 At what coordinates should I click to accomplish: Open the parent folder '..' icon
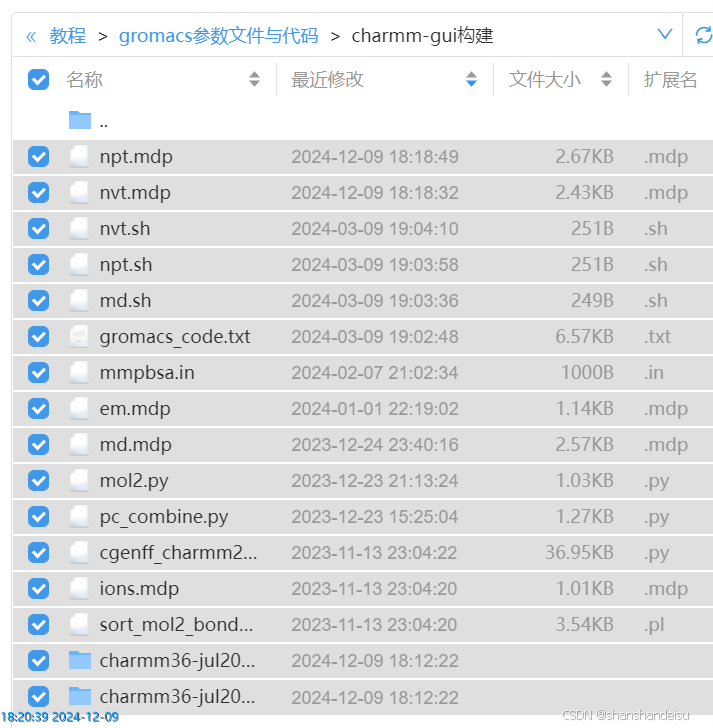tap(80, 120)
